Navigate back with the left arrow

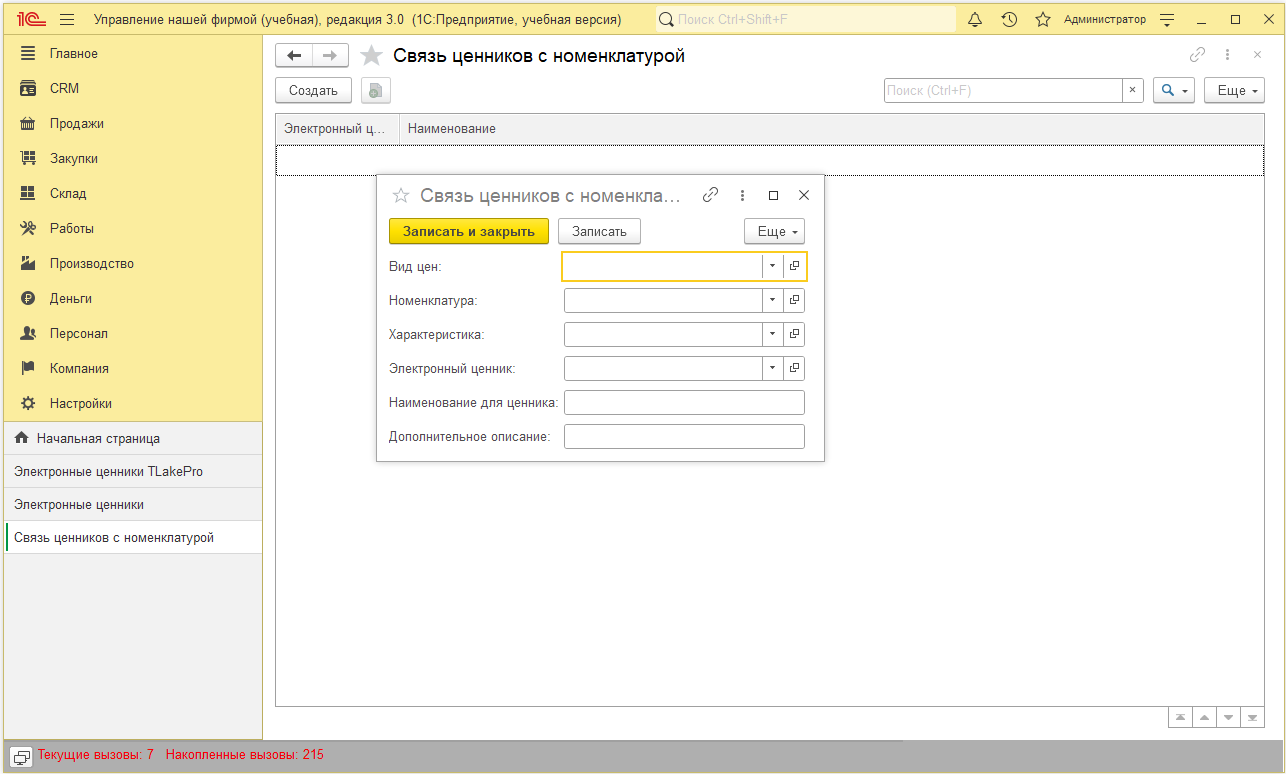coord(294,56)
